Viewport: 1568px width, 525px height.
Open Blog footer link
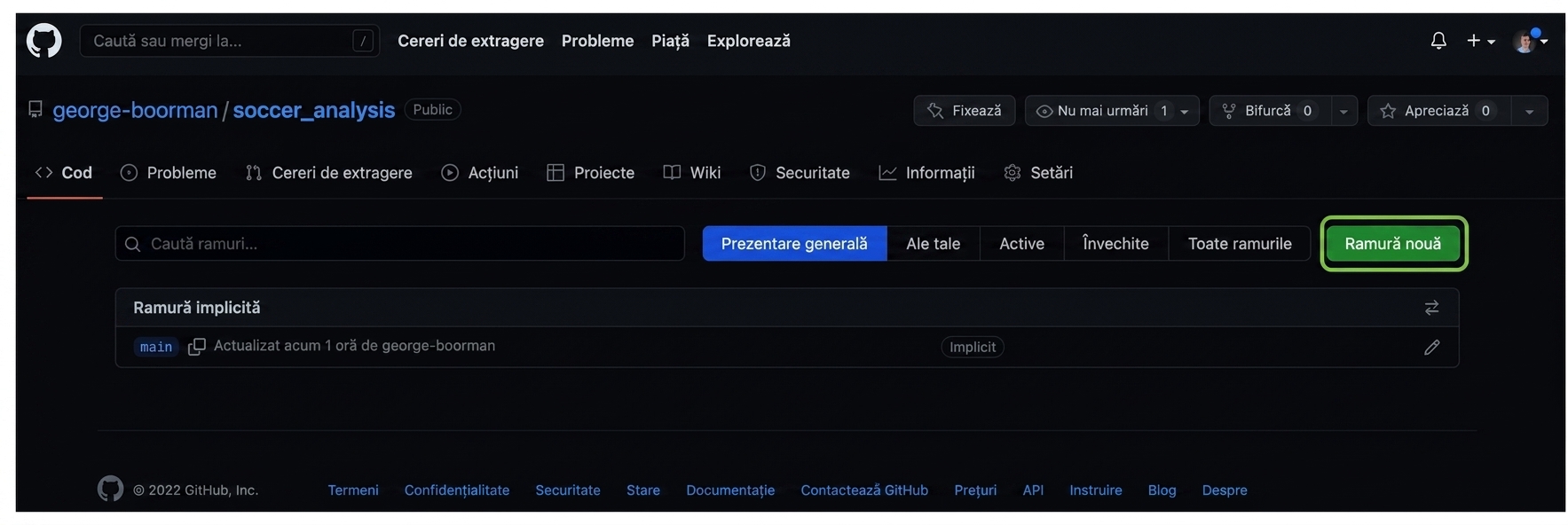(x=1162, y=490)
